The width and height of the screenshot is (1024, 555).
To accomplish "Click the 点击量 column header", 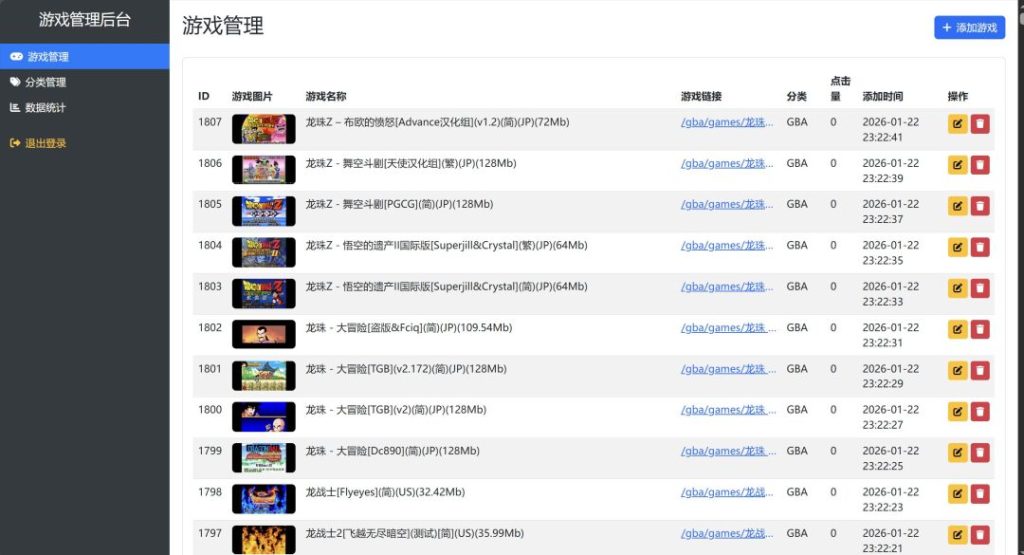I will click(x=840, y=89).
